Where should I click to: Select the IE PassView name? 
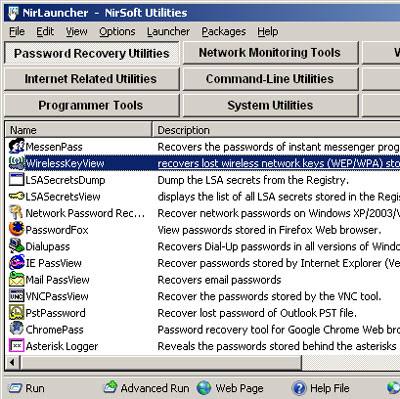(x=54, y=263)
